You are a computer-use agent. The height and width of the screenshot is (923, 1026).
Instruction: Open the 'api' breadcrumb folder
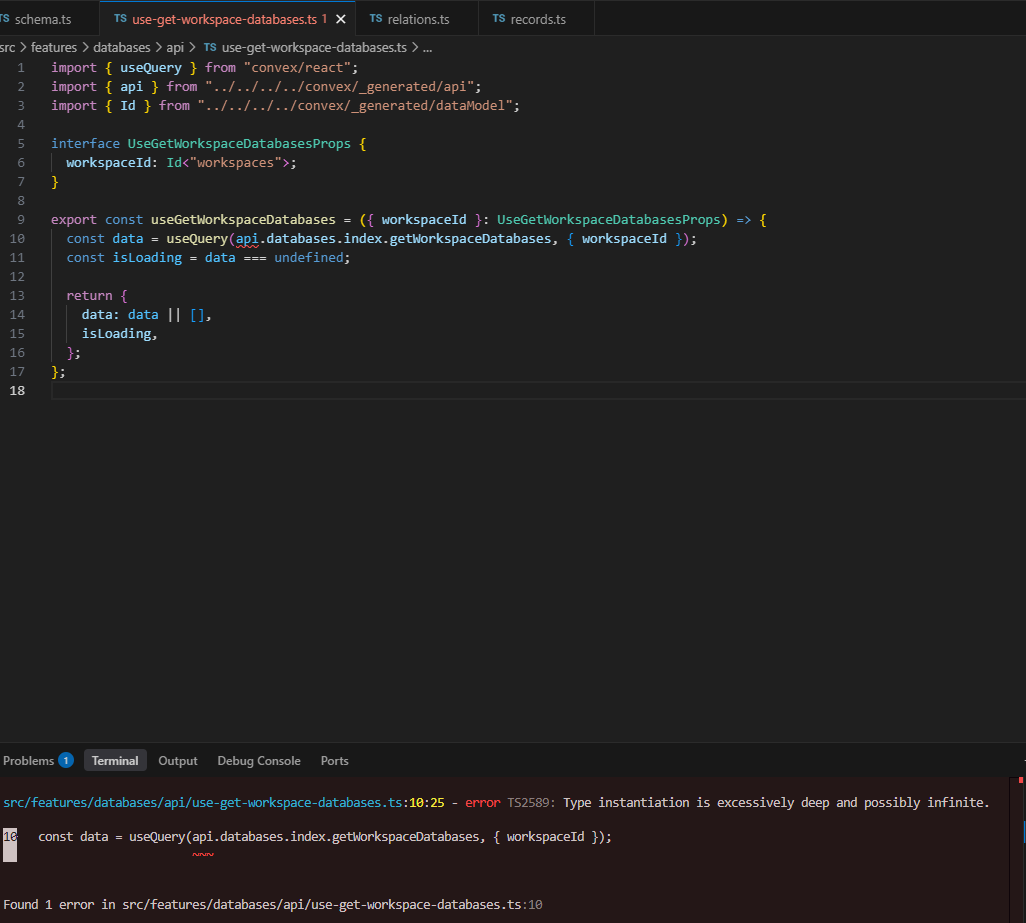pos(175,47)
